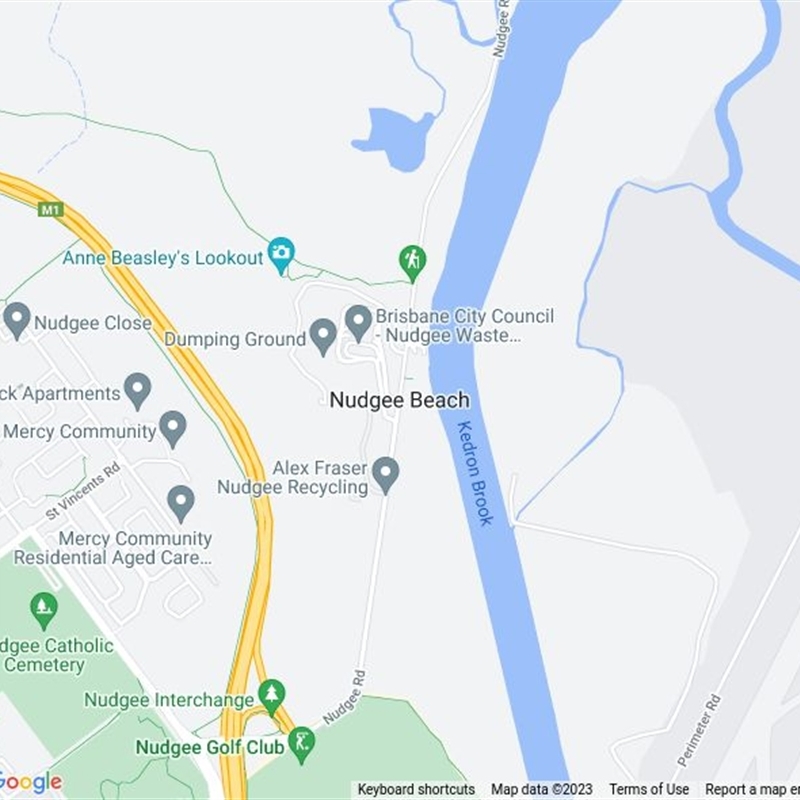This screenshot has width=800, height=800.
Task: Open the Dumping Ground location pin
Action: [x=323, y=337]
